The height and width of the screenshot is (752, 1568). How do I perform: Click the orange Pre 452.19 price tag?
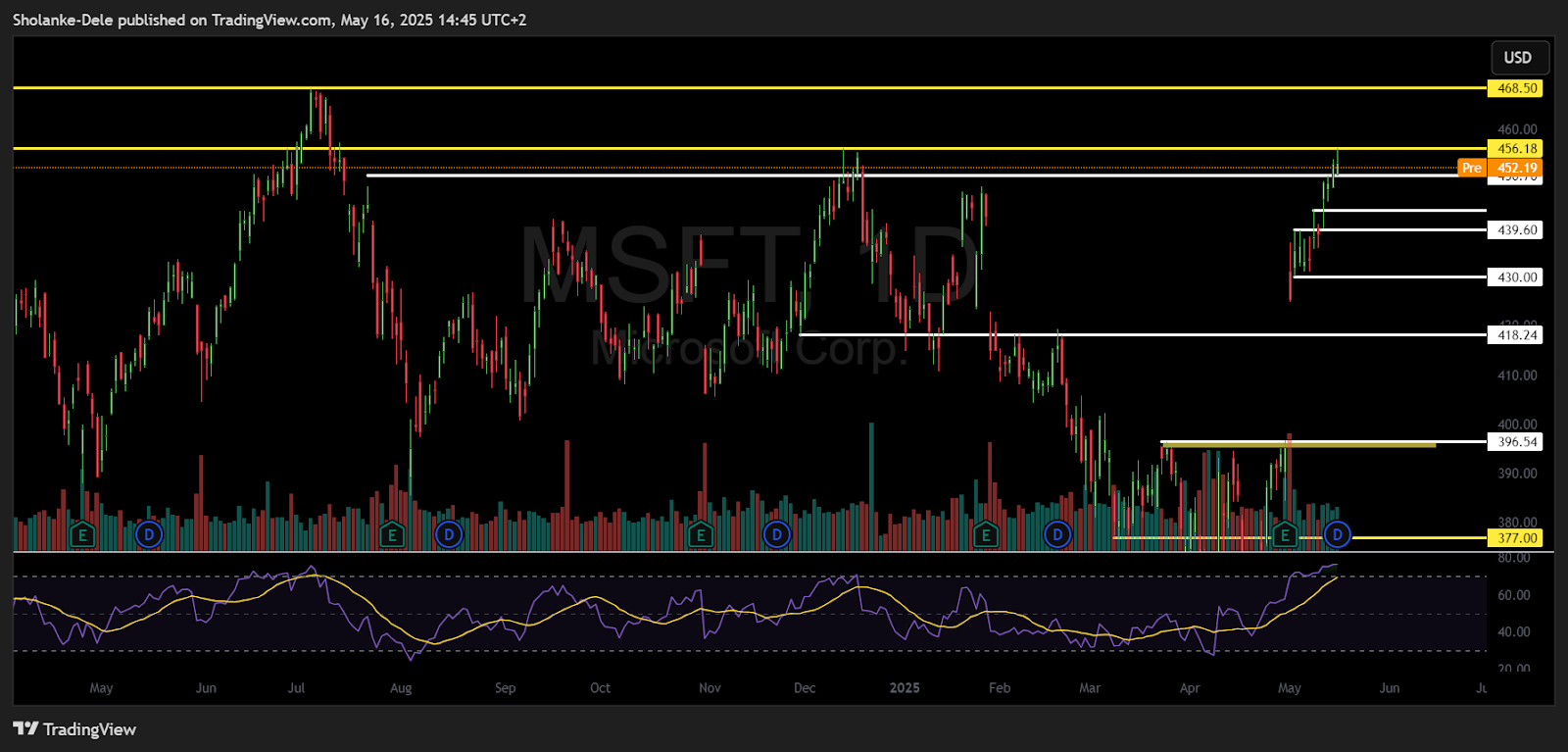[x=1500, y=168]
